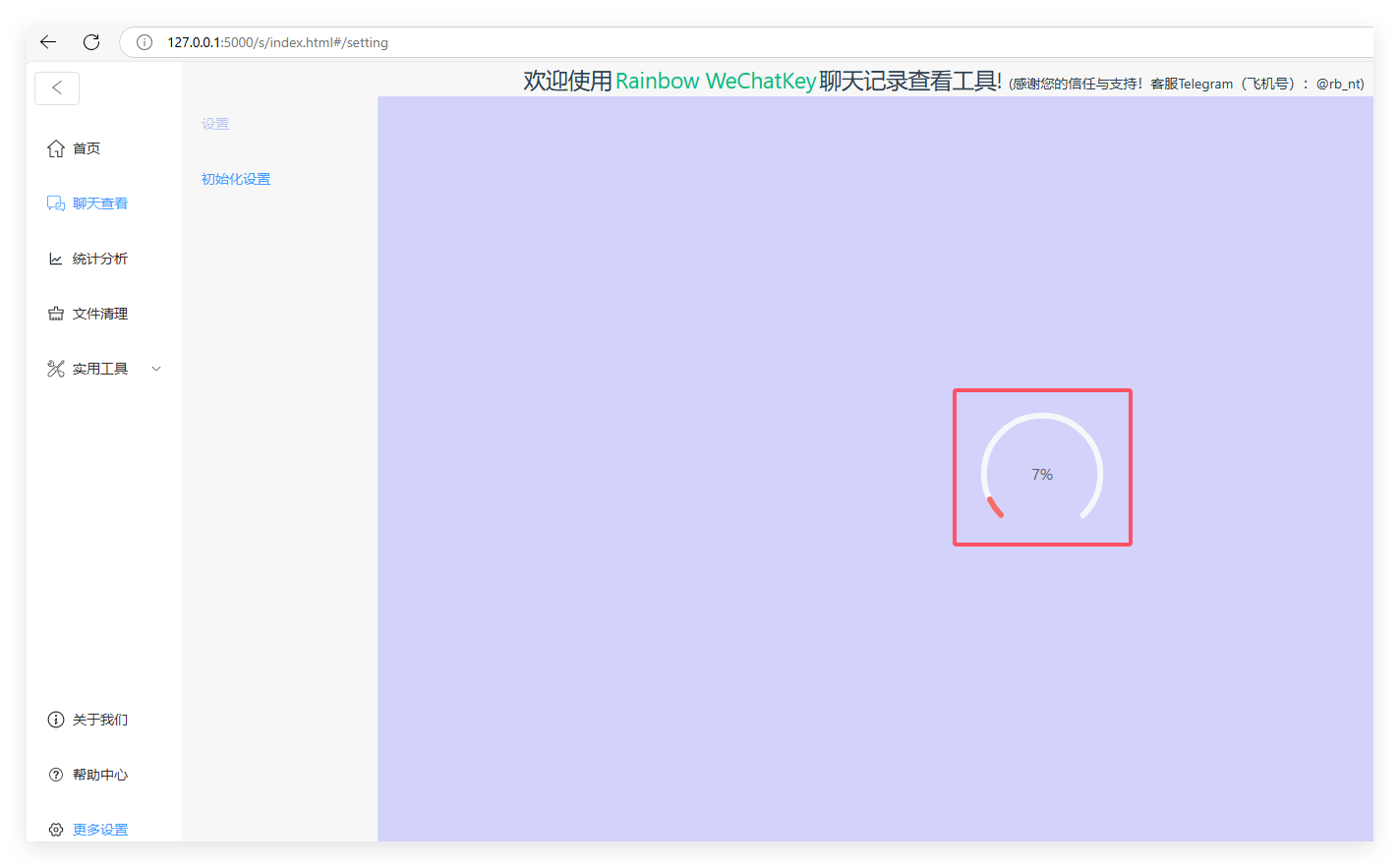Image resolution: width=1400 pixels, height=868 pixels.
Task: View site information icon in address bar
Action: (x=145, y=42)
